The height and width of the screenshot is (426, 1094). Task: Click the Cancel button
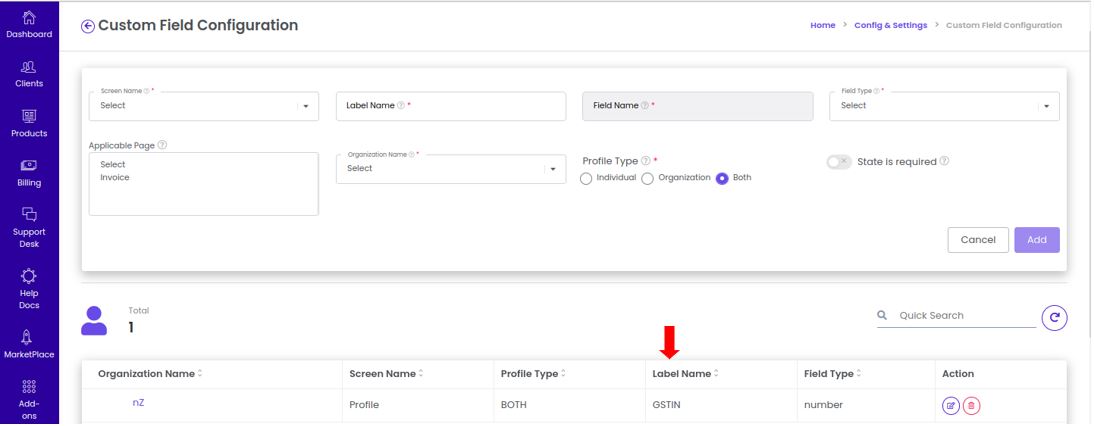(977, 240)
